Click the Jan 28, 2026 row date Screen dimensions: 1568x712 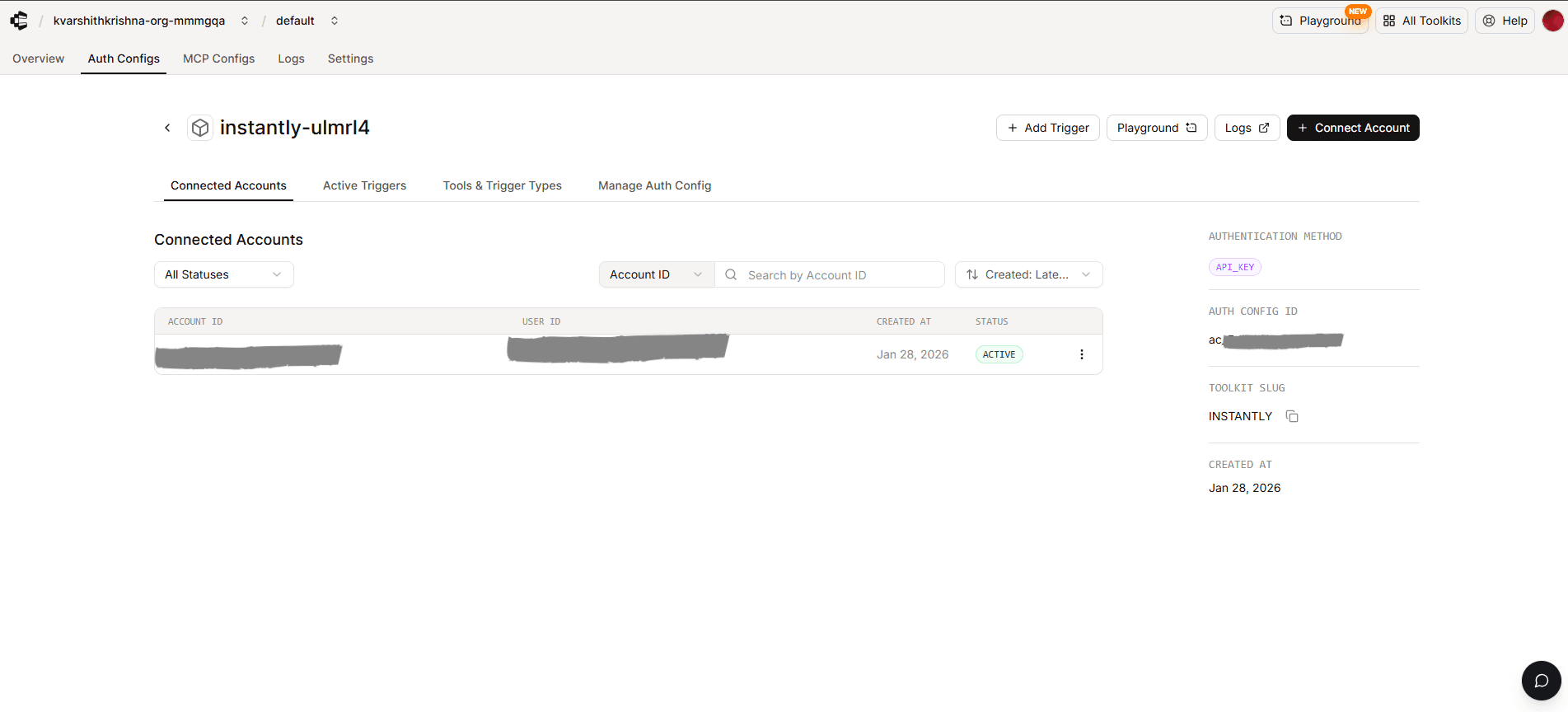(912, 354)
